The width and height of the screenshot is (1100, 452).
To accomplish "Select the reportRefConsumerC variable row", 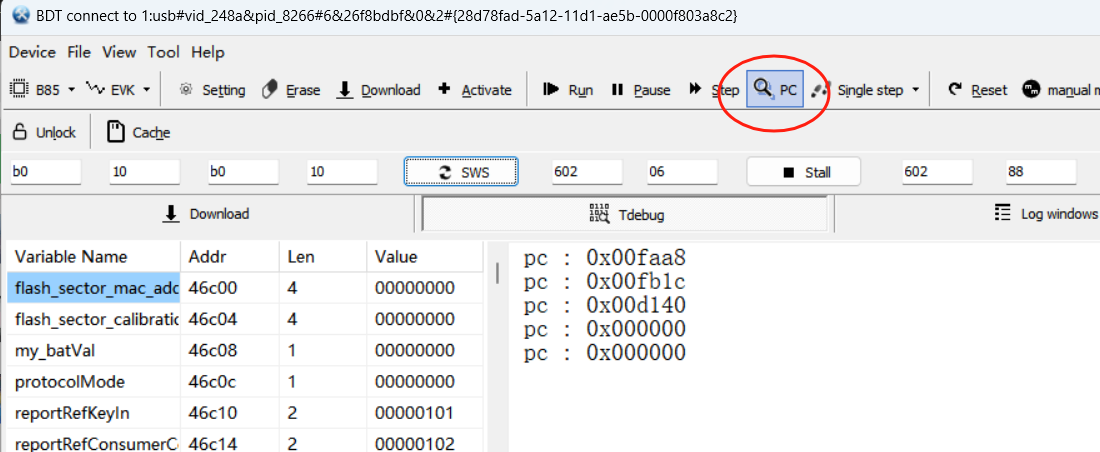I will click(x=245, y=444).
